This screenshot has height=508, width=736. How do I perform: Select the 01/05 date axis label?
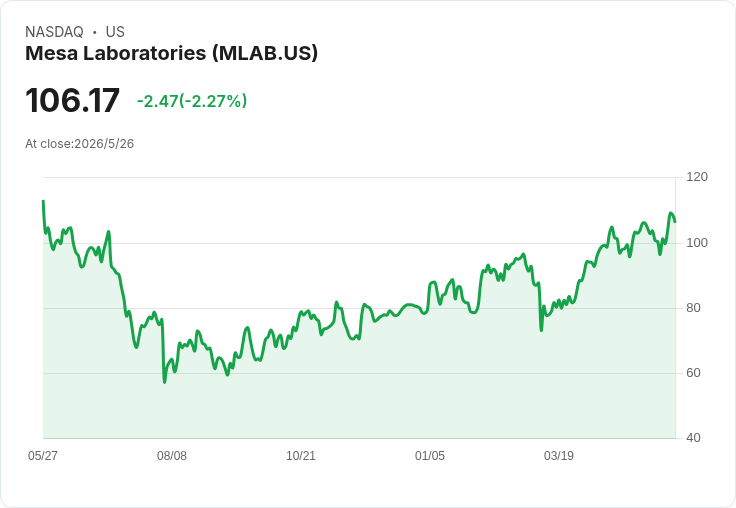(x=429, y=455)
